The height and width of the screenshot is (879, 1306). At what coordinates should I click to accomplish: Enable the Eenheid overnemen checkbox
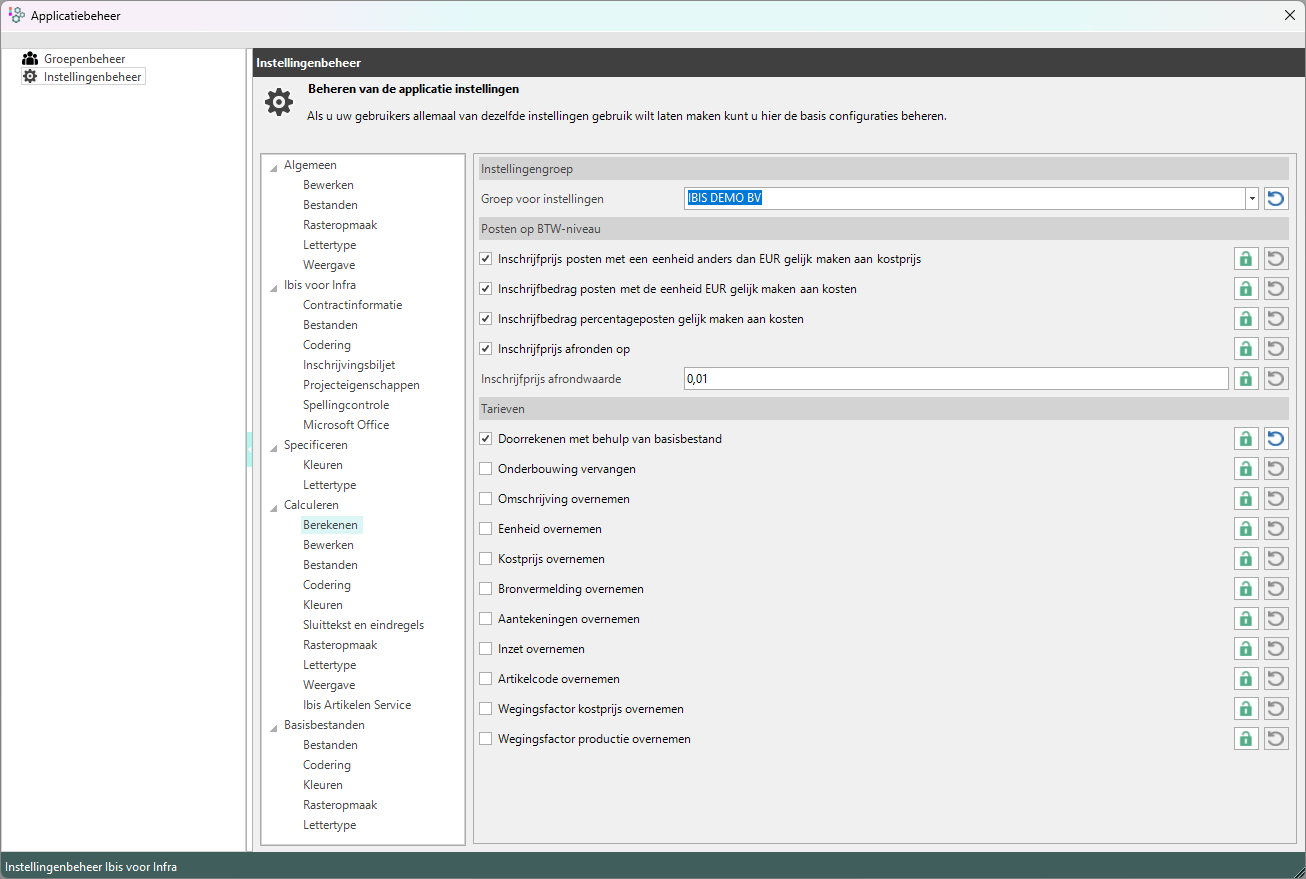pos(486,529)
